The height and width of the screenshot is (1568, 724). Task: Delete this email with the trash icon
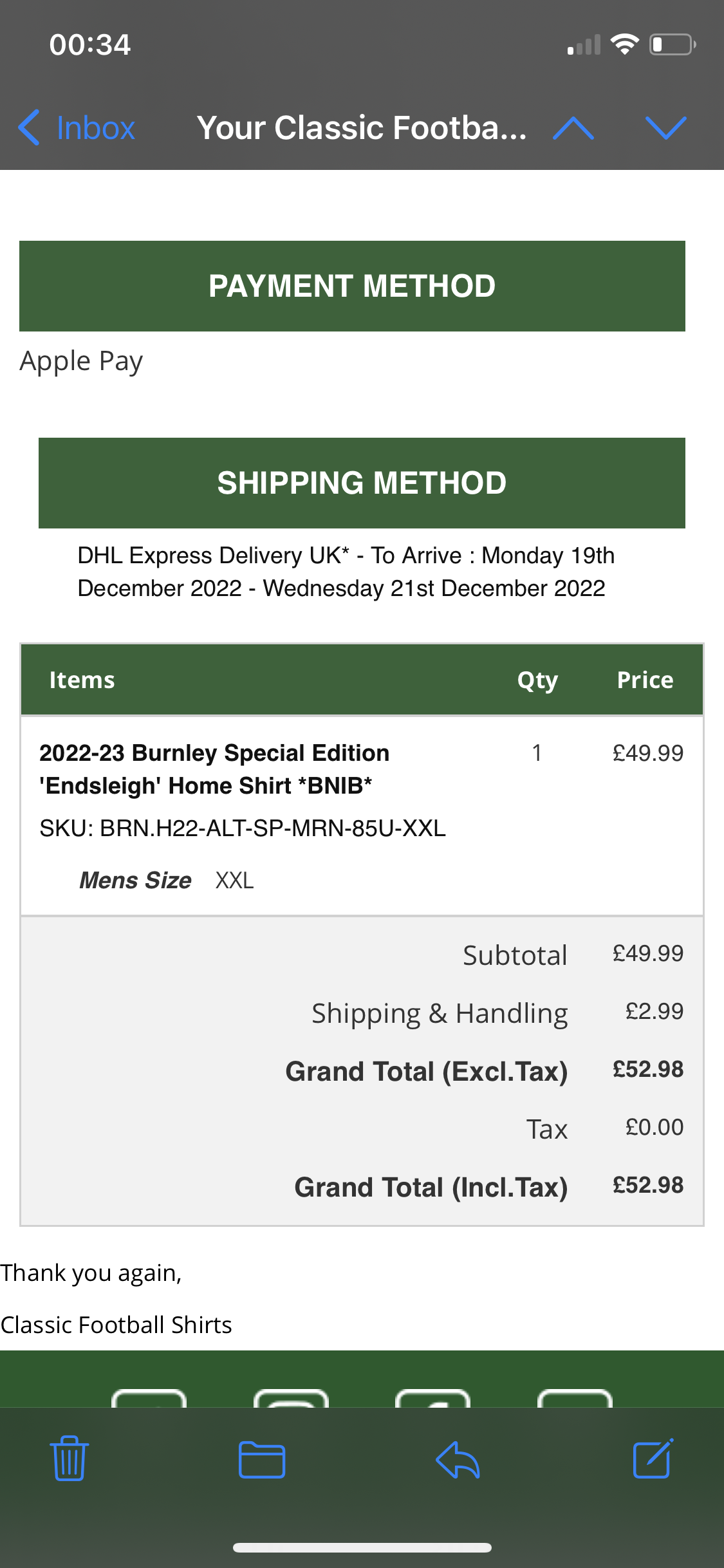(69, 1459)
